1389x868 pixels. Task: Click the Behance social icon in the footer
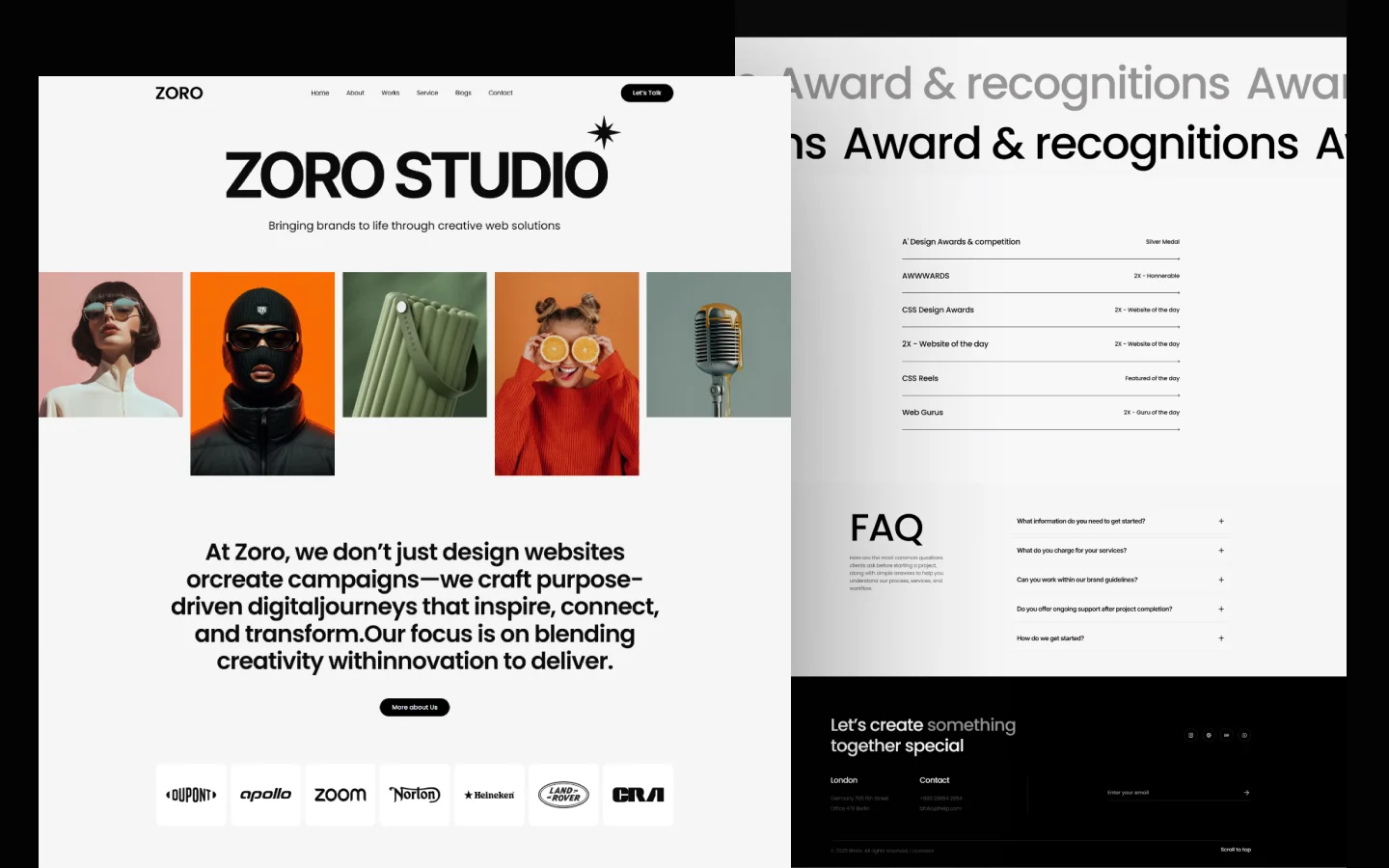[x=1227, y=735]
